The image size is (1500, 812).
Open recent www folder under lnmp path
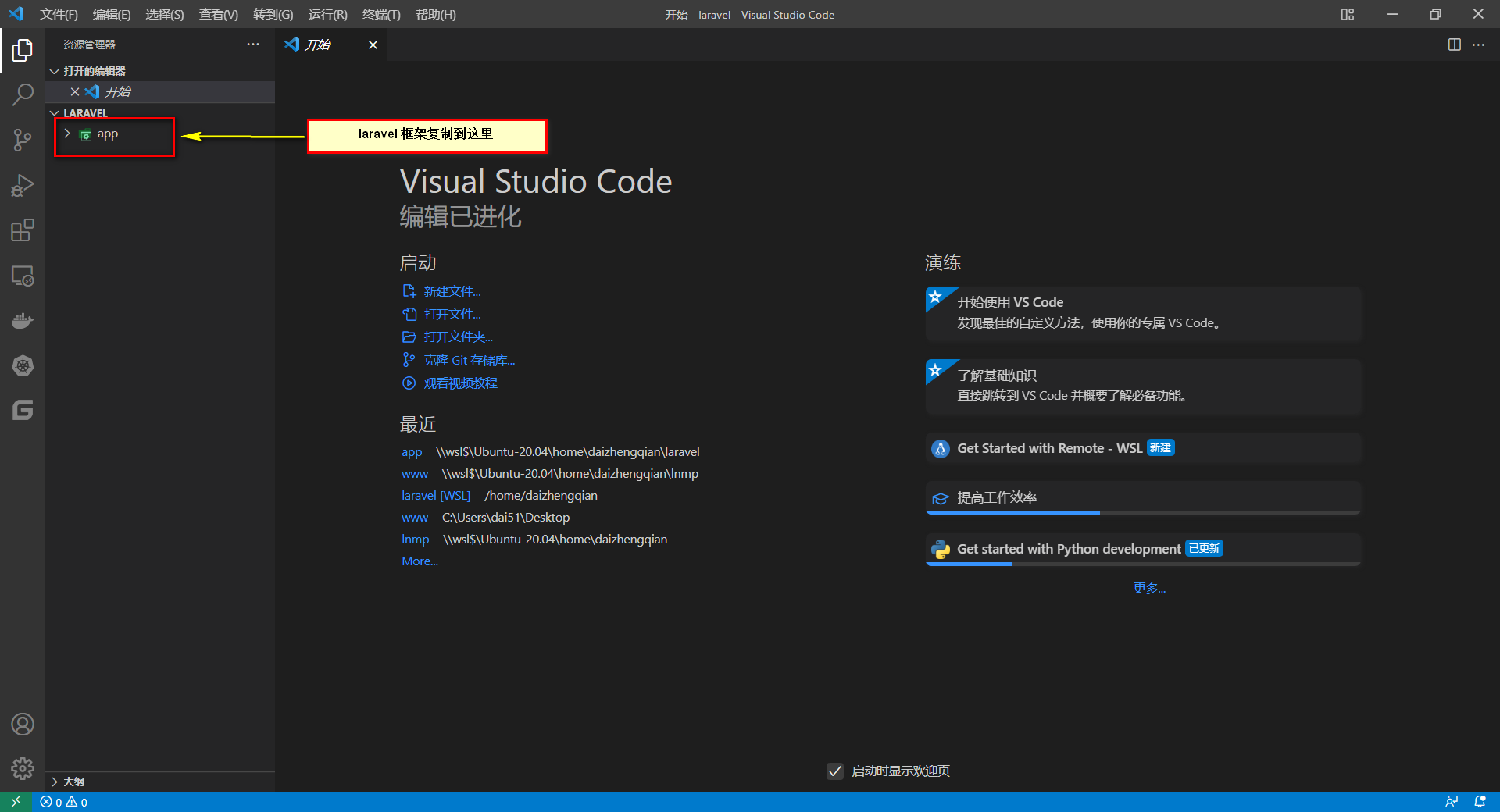[415, 473]
